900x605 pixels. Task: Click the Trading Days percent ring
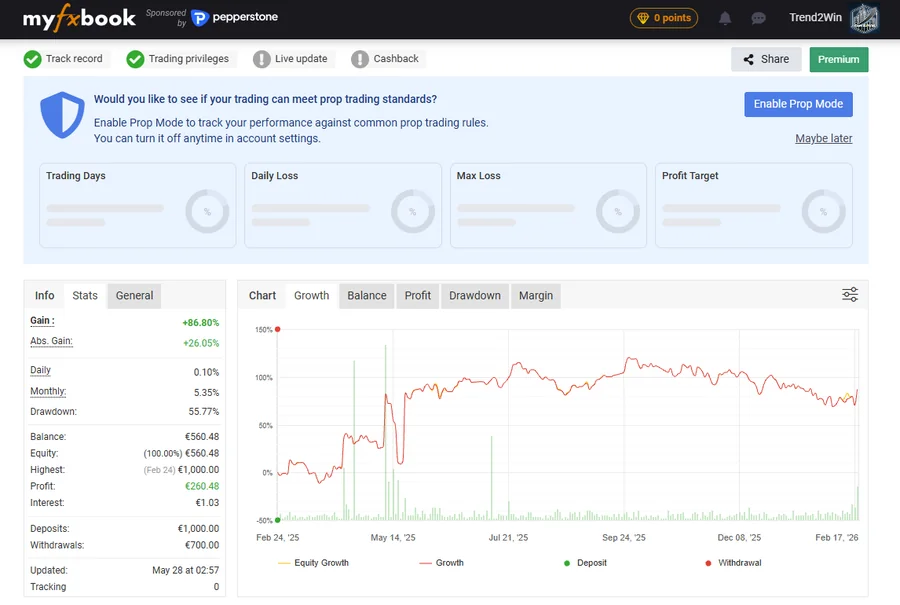coord(207,211)
